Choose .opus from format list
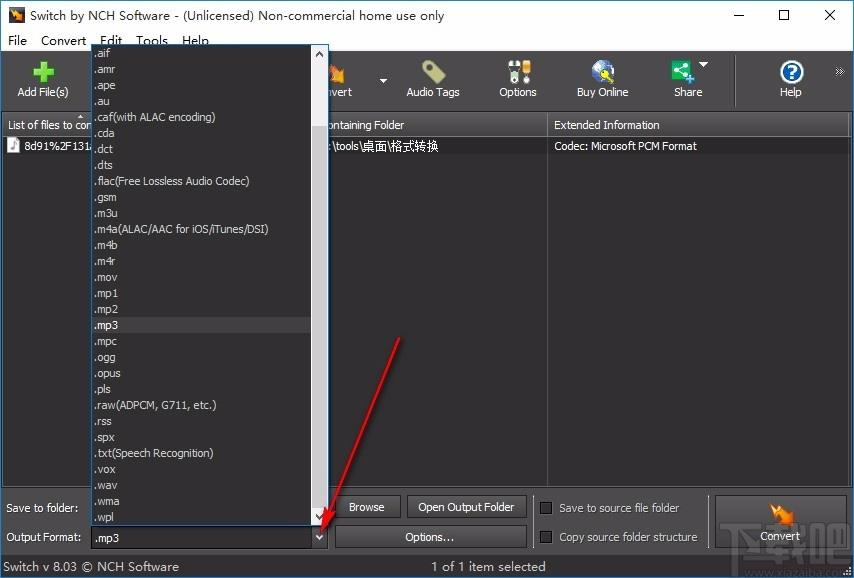 coord(200,373)
